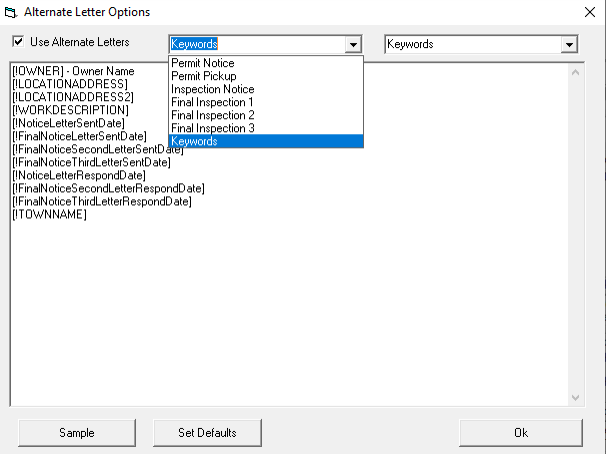
Task: Uncheck the Use Alternate Letters checkbox
Action: coord(18,42)
